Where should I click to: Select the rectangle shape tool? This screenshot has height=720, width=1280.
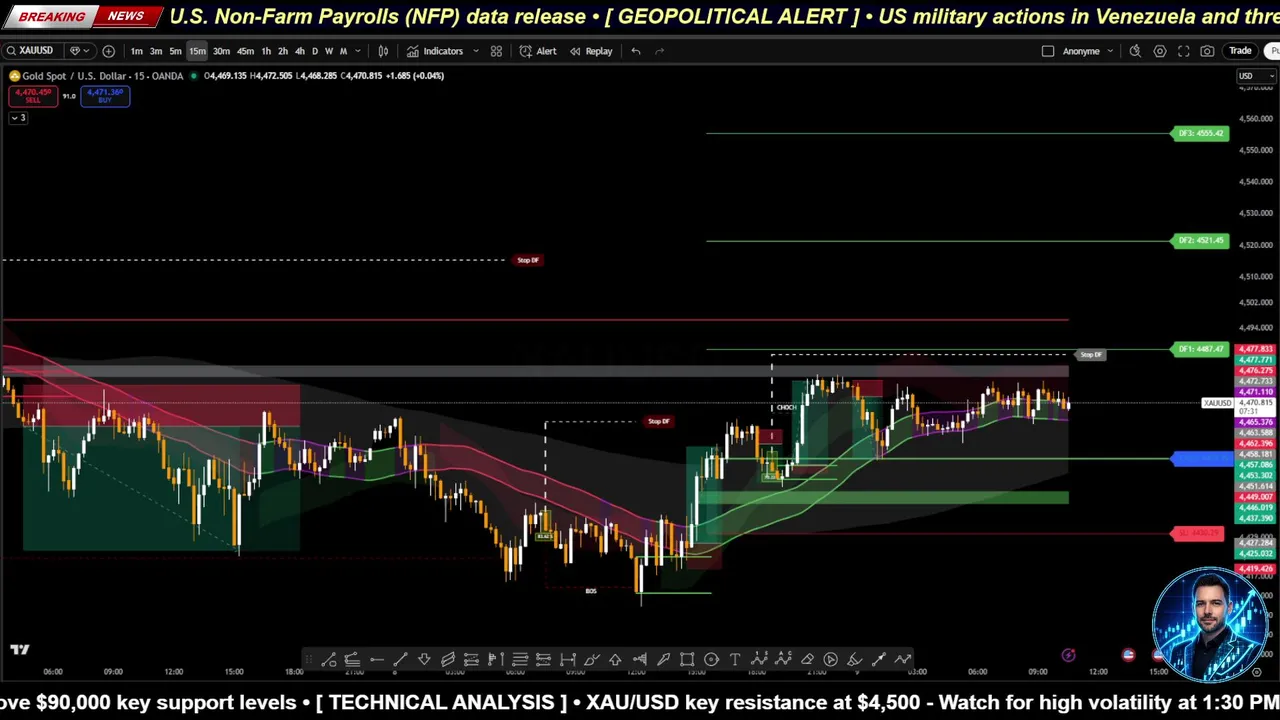pos(686,660)
